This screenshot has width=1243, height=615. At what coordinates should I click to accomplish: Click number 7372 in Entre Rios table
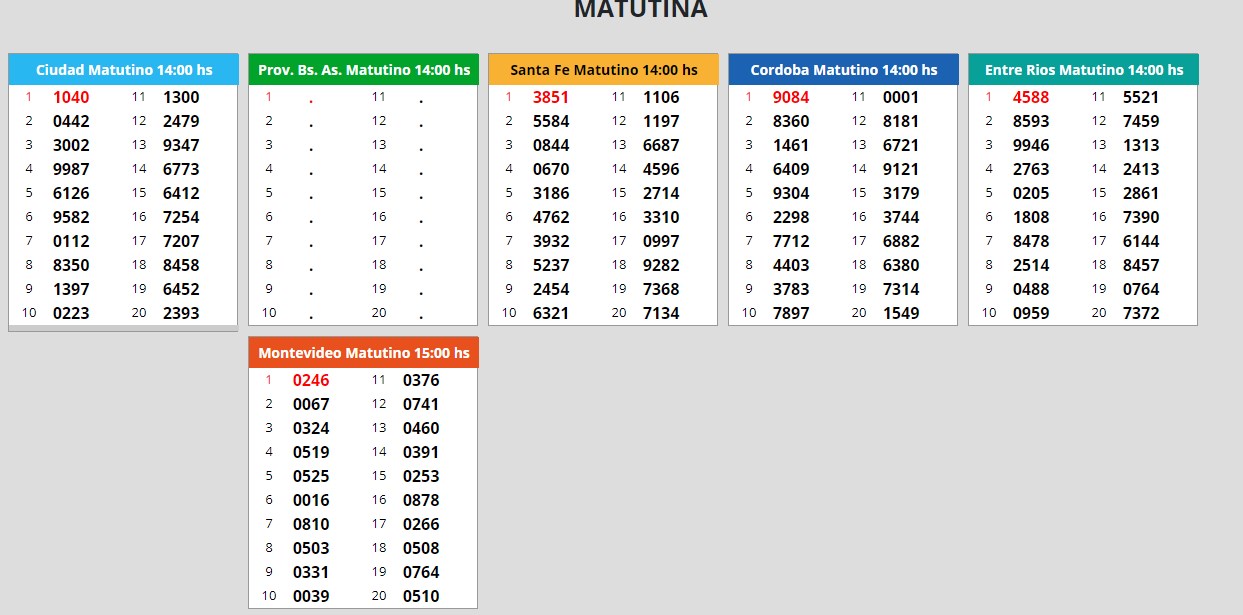tap(1141, 313)
